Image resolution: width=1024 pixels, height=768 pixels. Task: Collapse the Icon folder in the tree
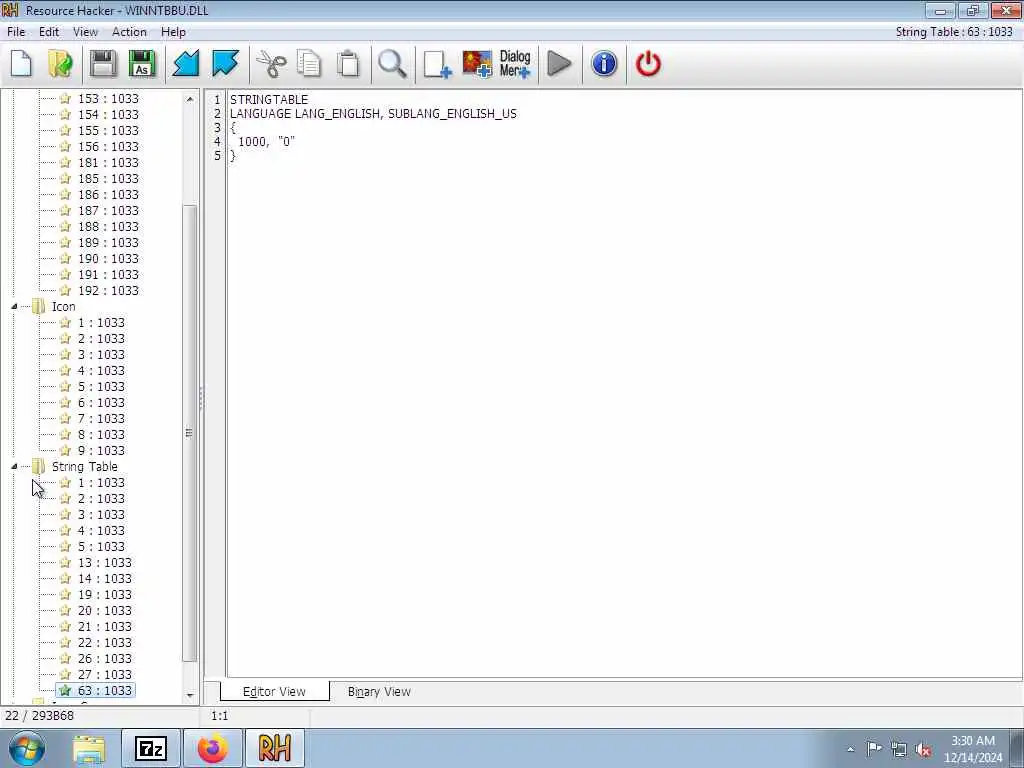point(14,306)
